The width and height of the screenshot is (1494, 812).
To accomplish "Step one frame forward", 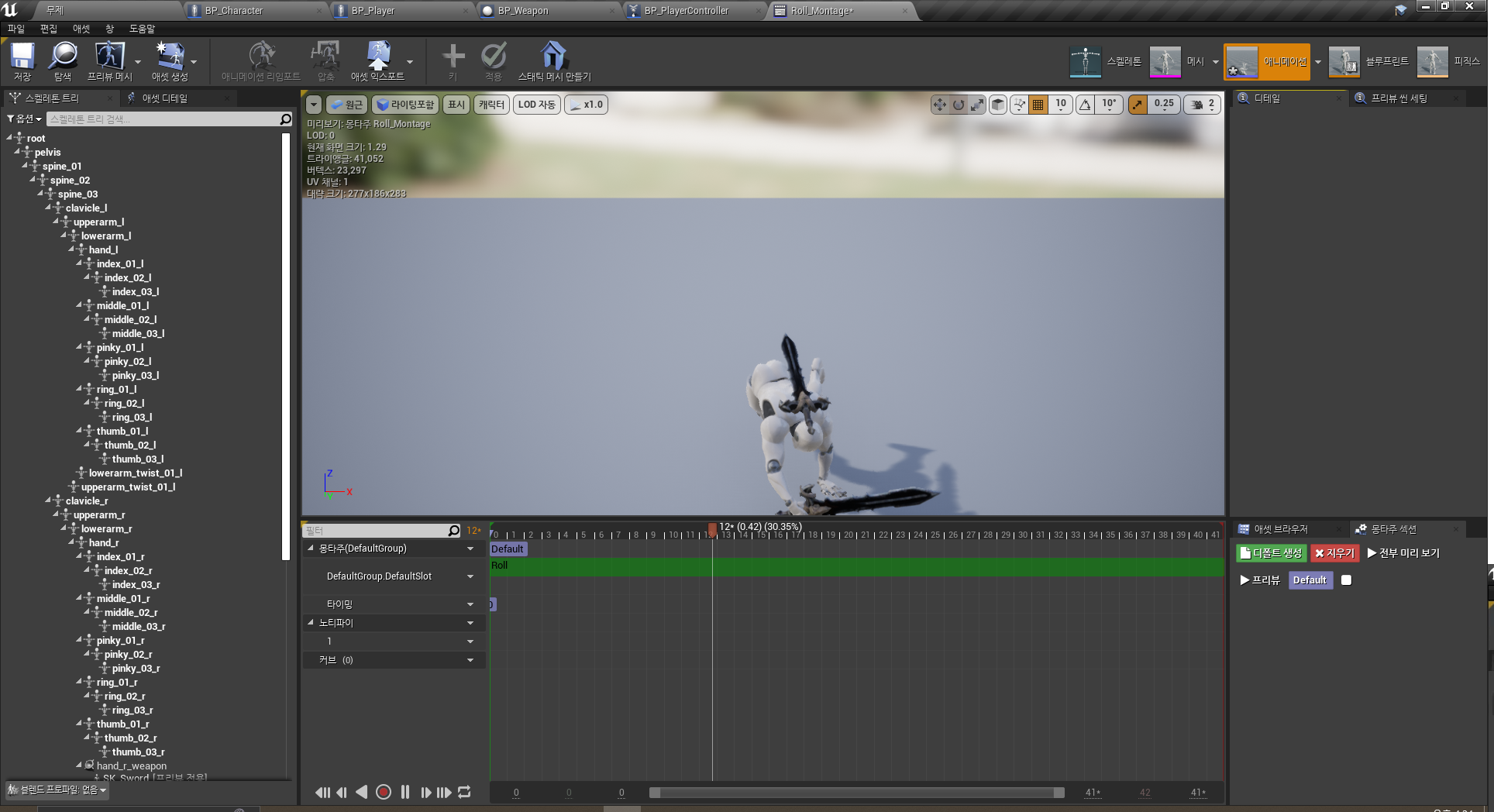I will pos(425,792).
